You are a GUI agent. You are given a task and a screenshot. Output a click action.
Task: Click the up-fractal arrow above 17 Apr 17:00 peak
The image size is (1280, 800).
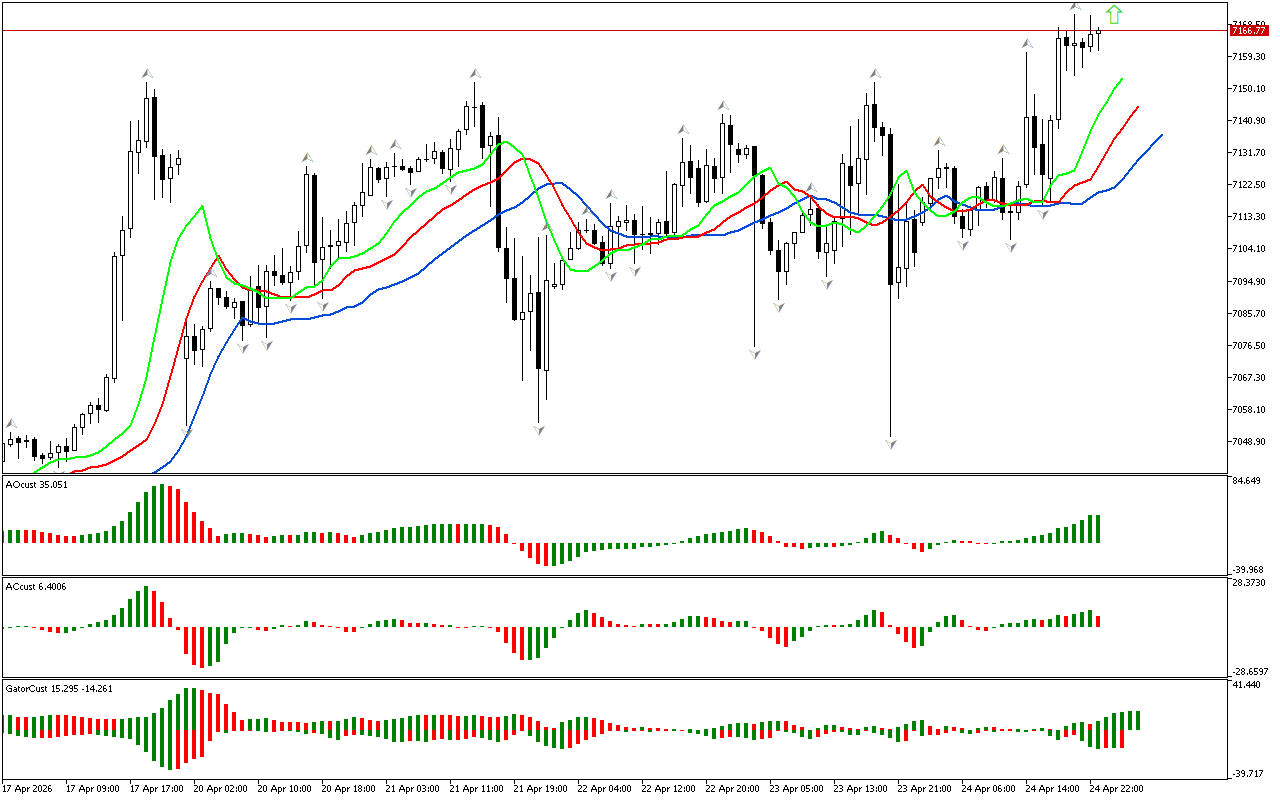(x=147, y=73)
